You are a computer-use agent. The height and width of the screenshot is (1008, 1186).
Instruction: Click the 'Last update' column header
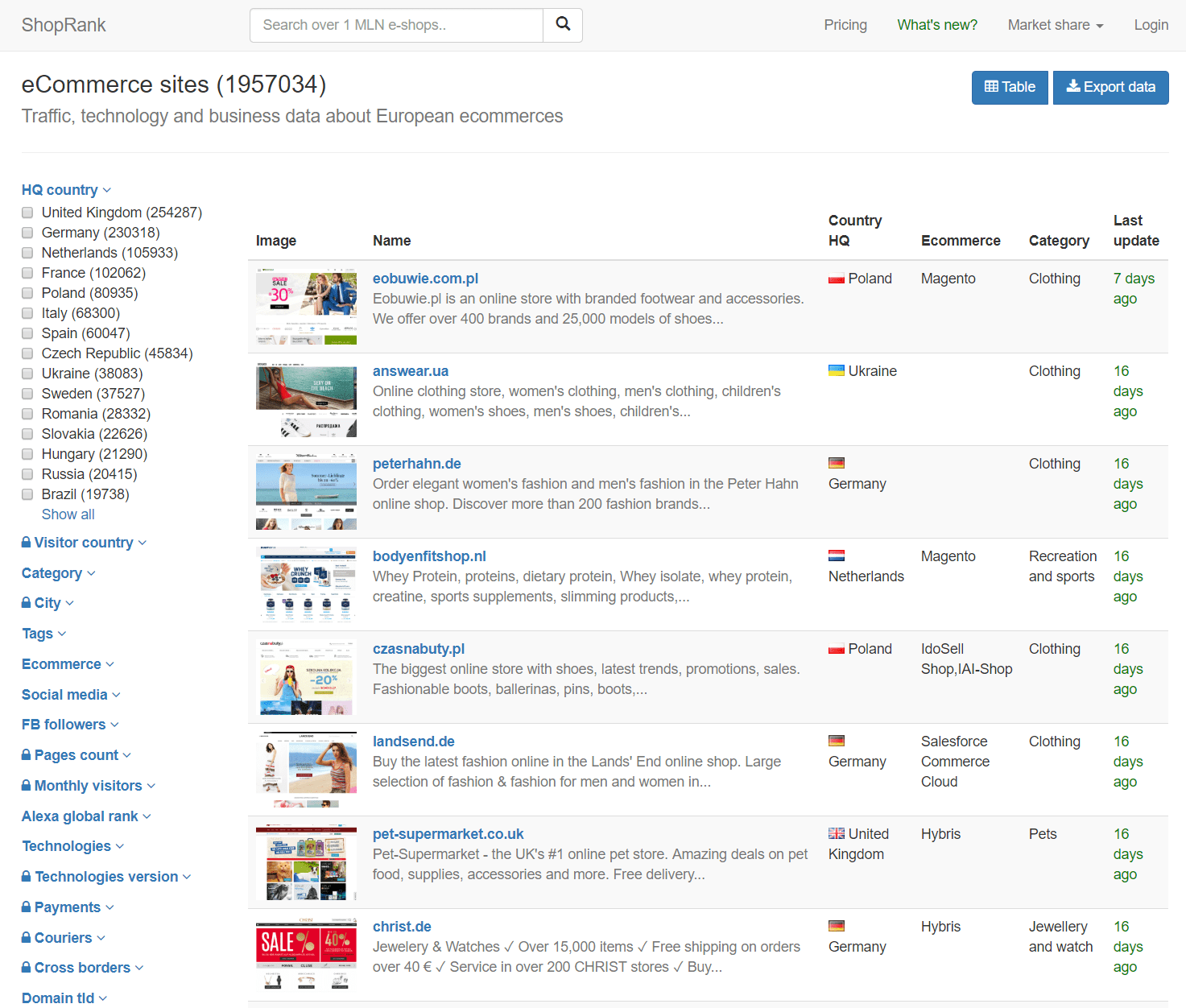tap(1136, 230)
